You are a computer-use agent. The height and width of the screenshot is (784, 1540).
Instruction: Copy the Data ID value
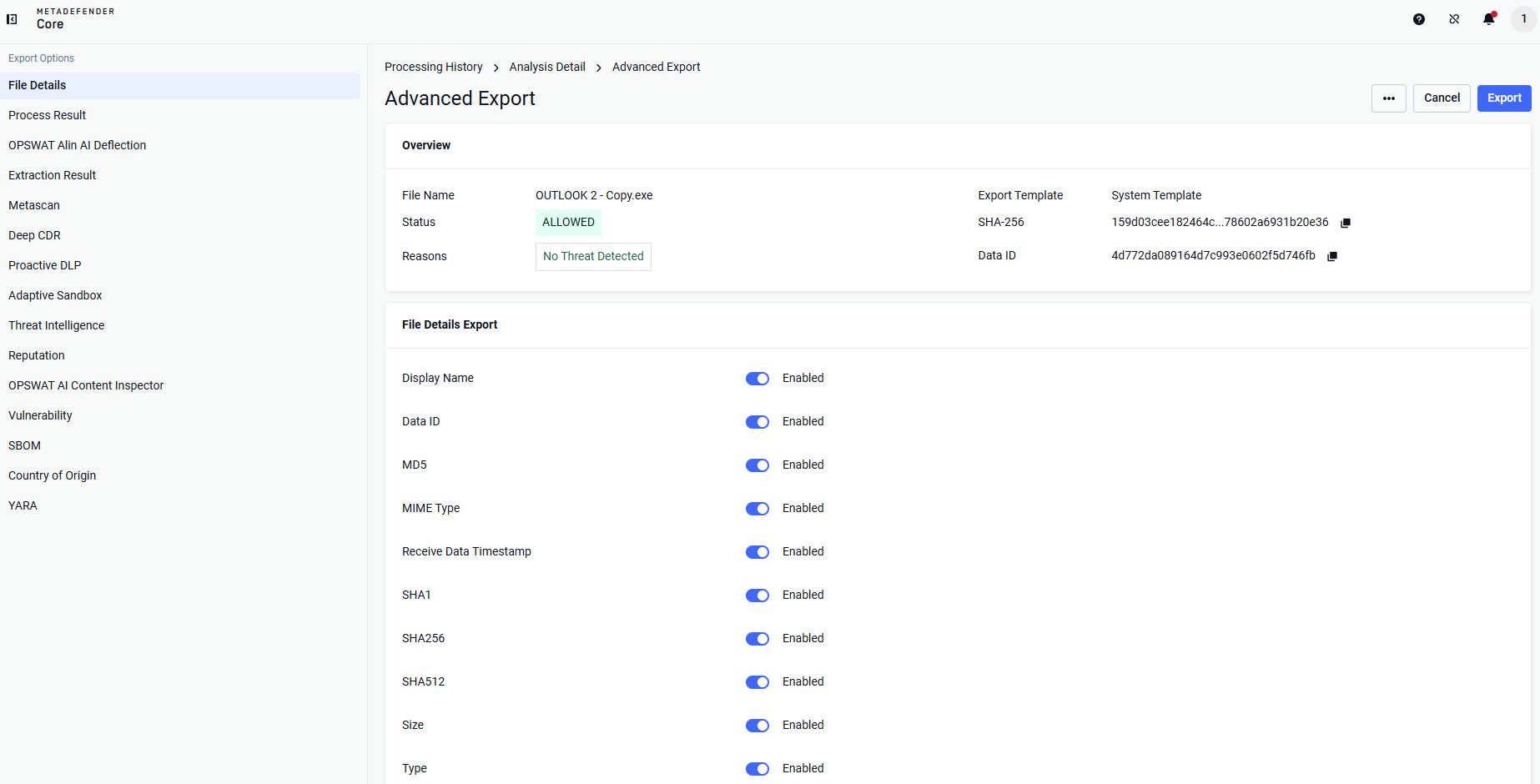click(x=1332, y=256)
